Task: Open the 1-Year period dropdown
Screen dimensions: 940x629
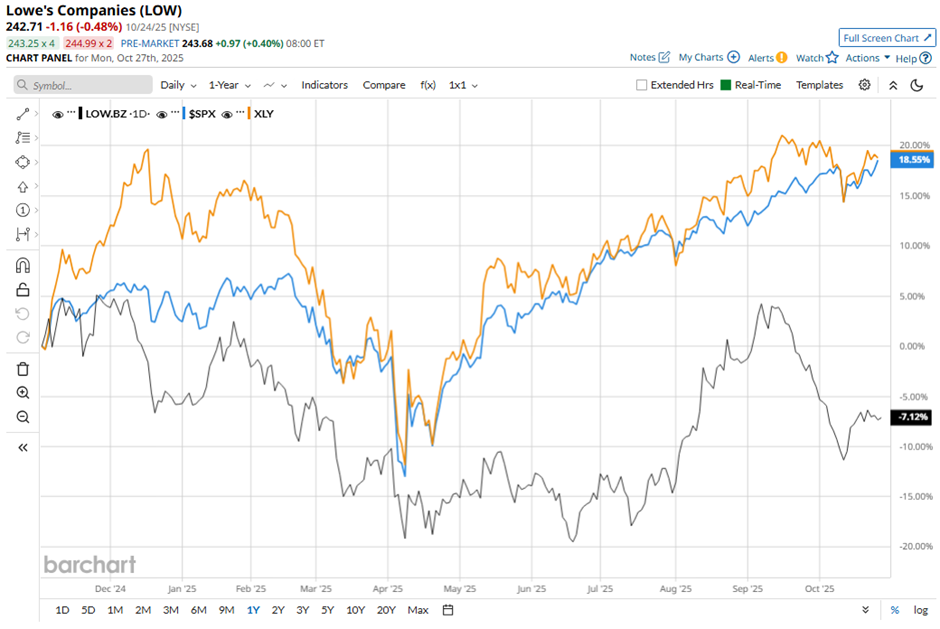Action: tap(230, 85)
